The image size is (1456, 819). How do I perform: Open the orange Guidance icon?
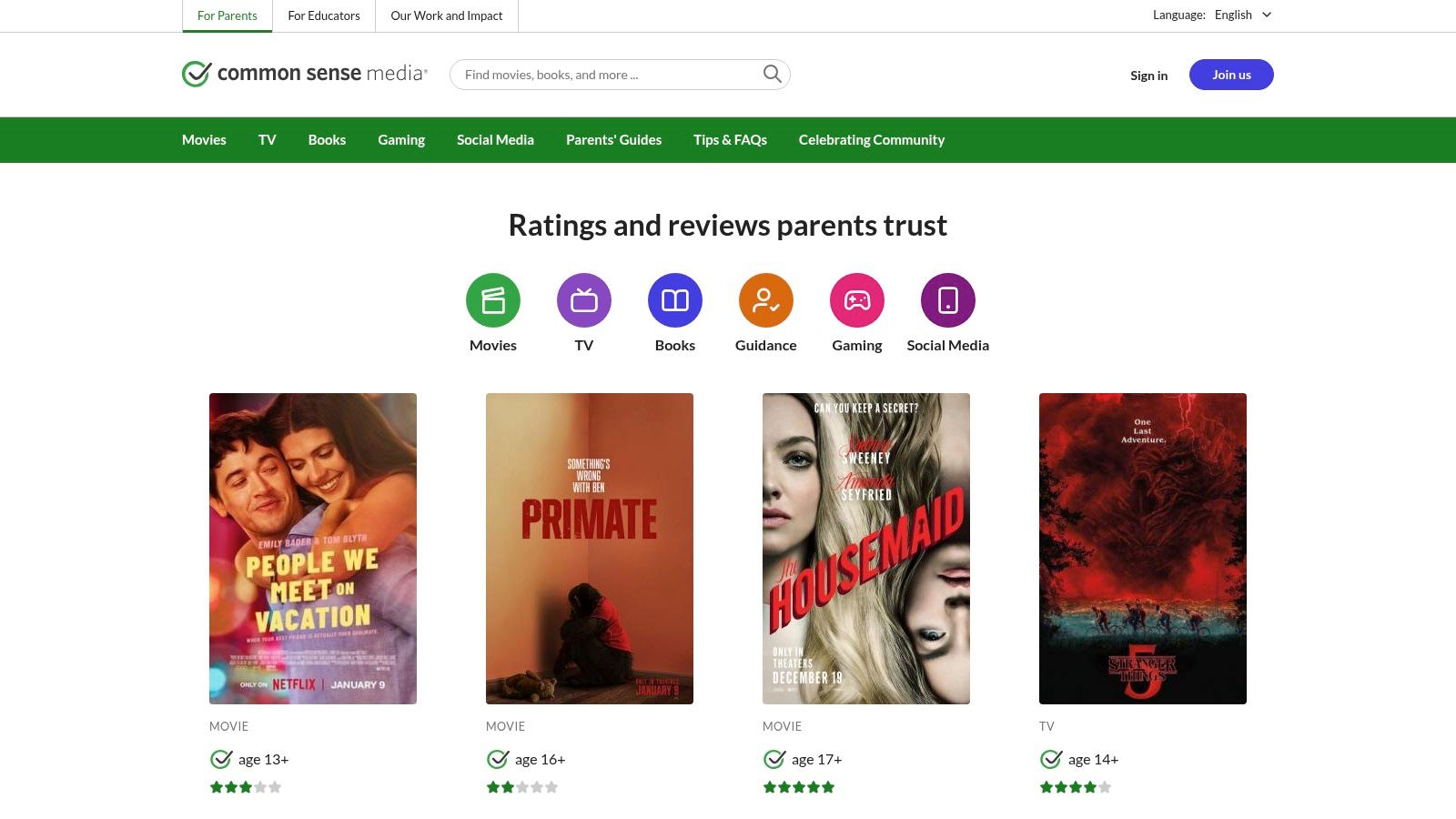click(766, 300)
